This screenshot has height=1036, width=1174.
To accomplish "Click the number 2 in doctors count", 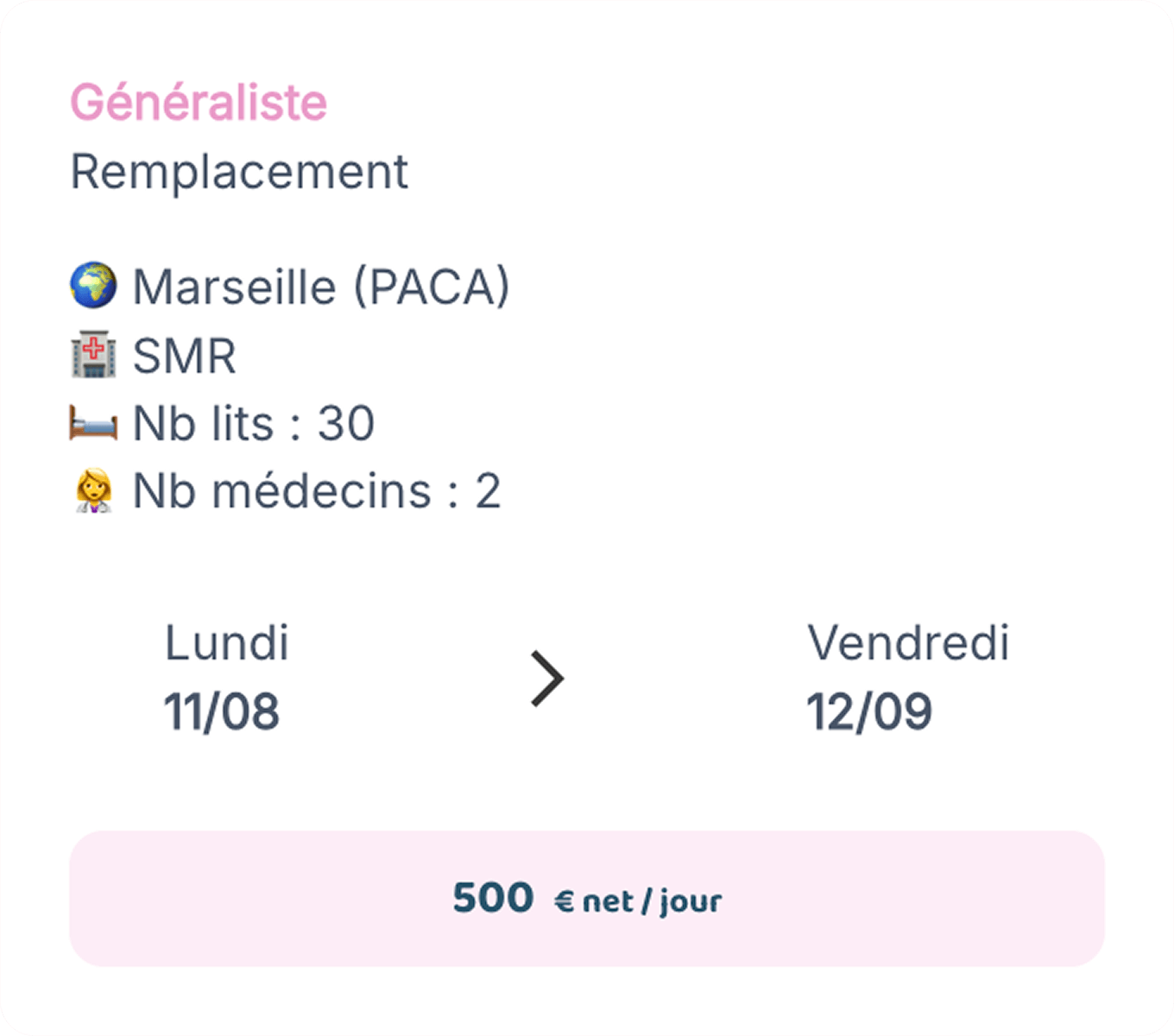I will 488,491.
